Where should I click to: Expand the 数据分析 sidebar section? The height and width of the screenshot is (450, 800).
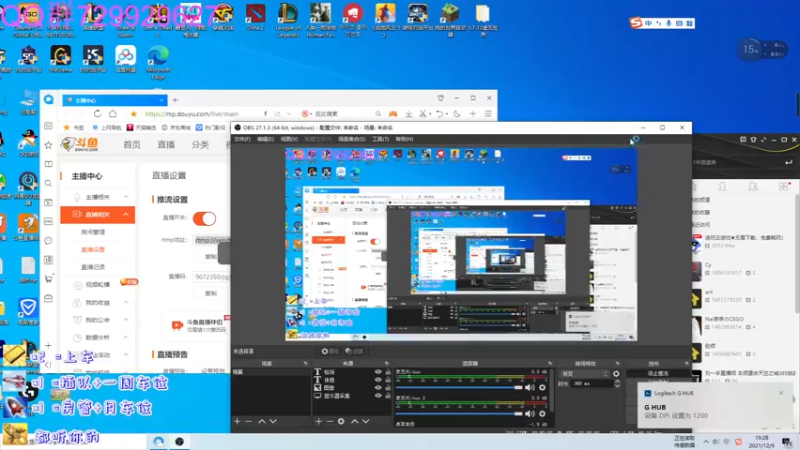[97, 337]
